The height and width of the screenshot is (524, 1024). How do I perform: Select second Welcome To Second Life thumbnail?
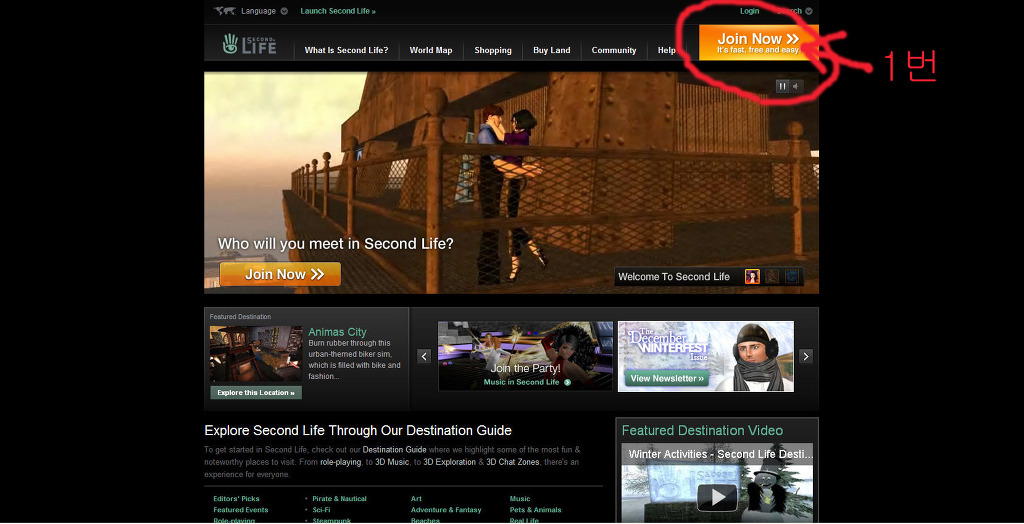[772, 276]
